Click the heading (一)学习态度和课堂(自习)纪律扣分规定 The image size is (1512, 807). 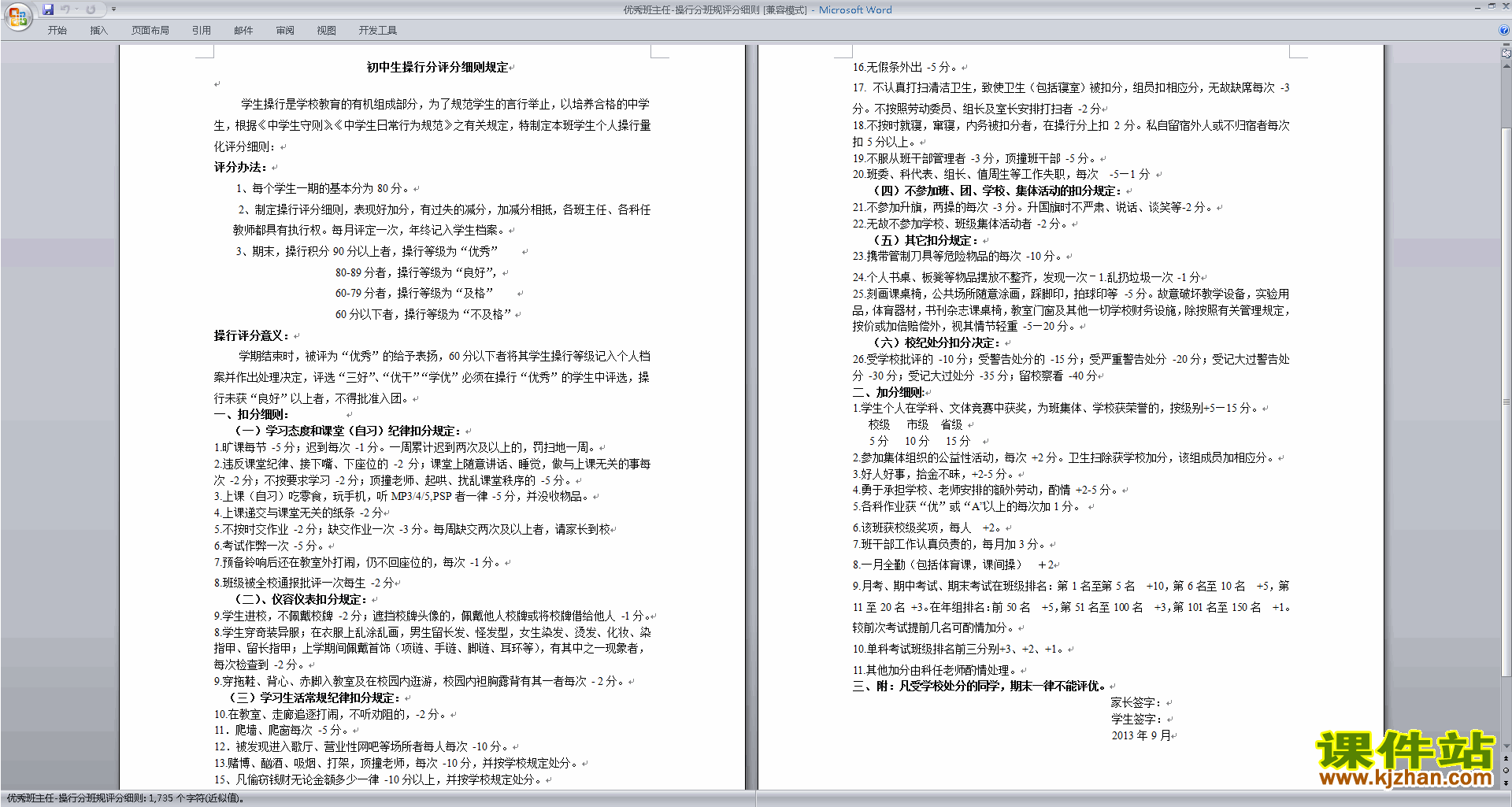pyautogui.click(x=349, y=431)
